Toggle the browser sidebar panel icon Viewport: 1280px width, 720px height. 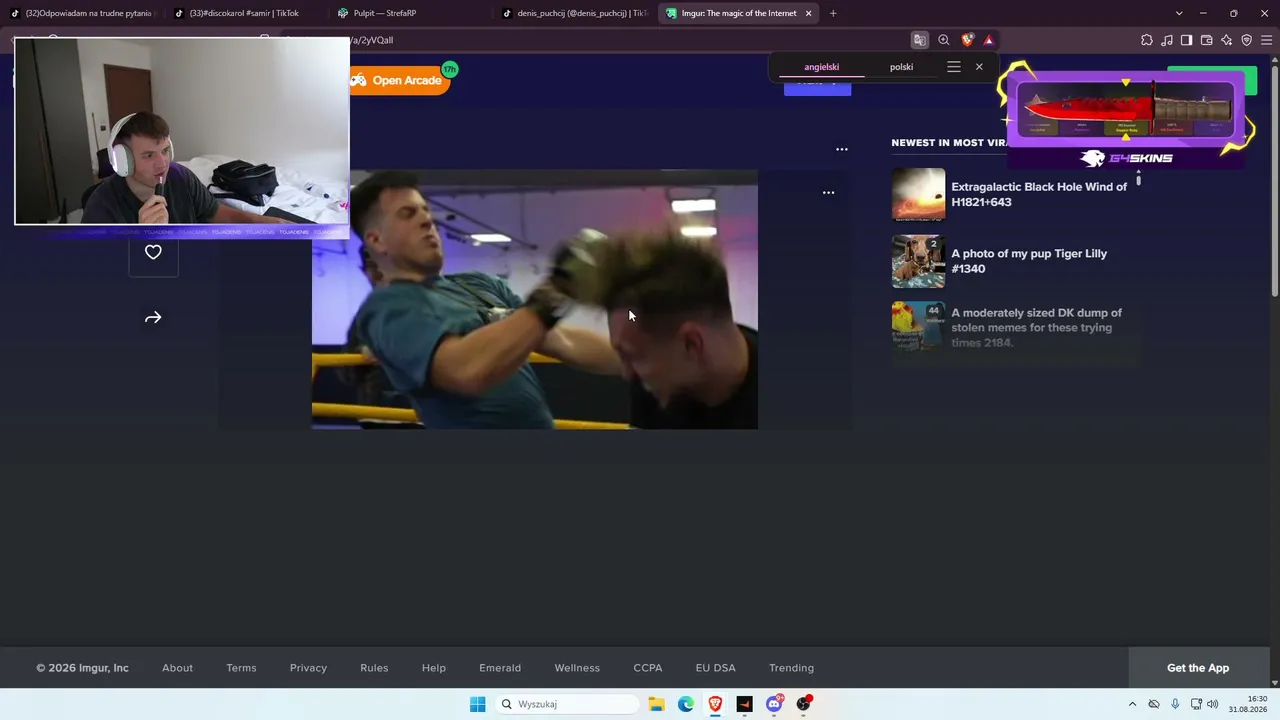point(1187,40)
